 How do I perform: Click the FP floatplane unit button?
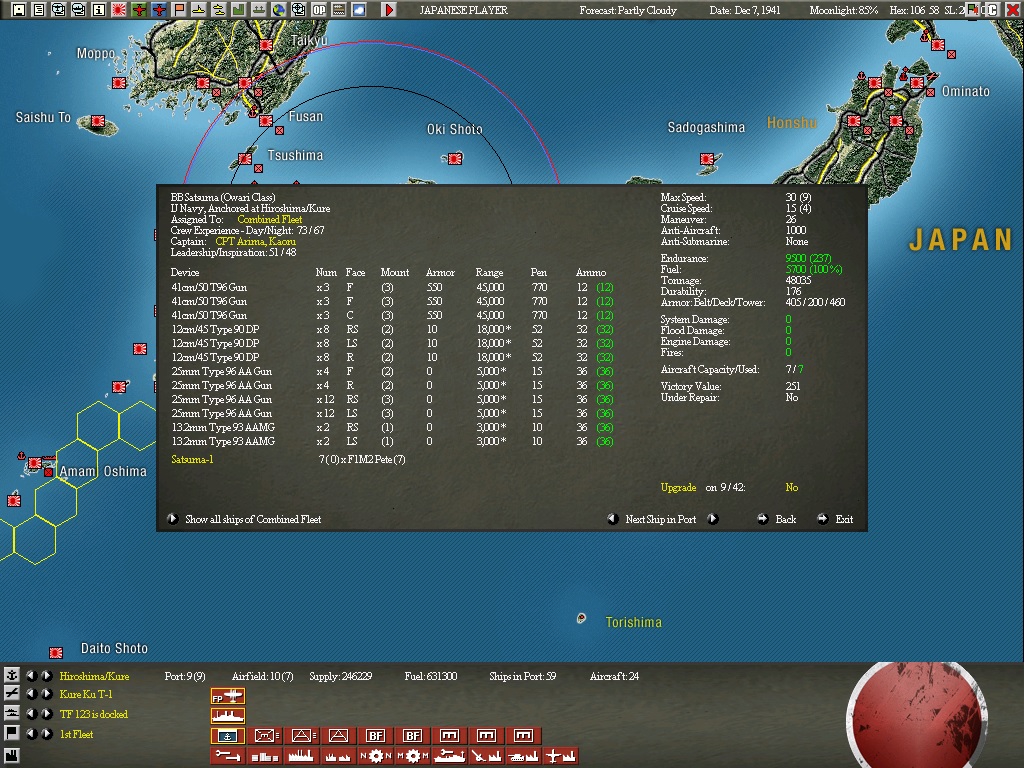227,697
